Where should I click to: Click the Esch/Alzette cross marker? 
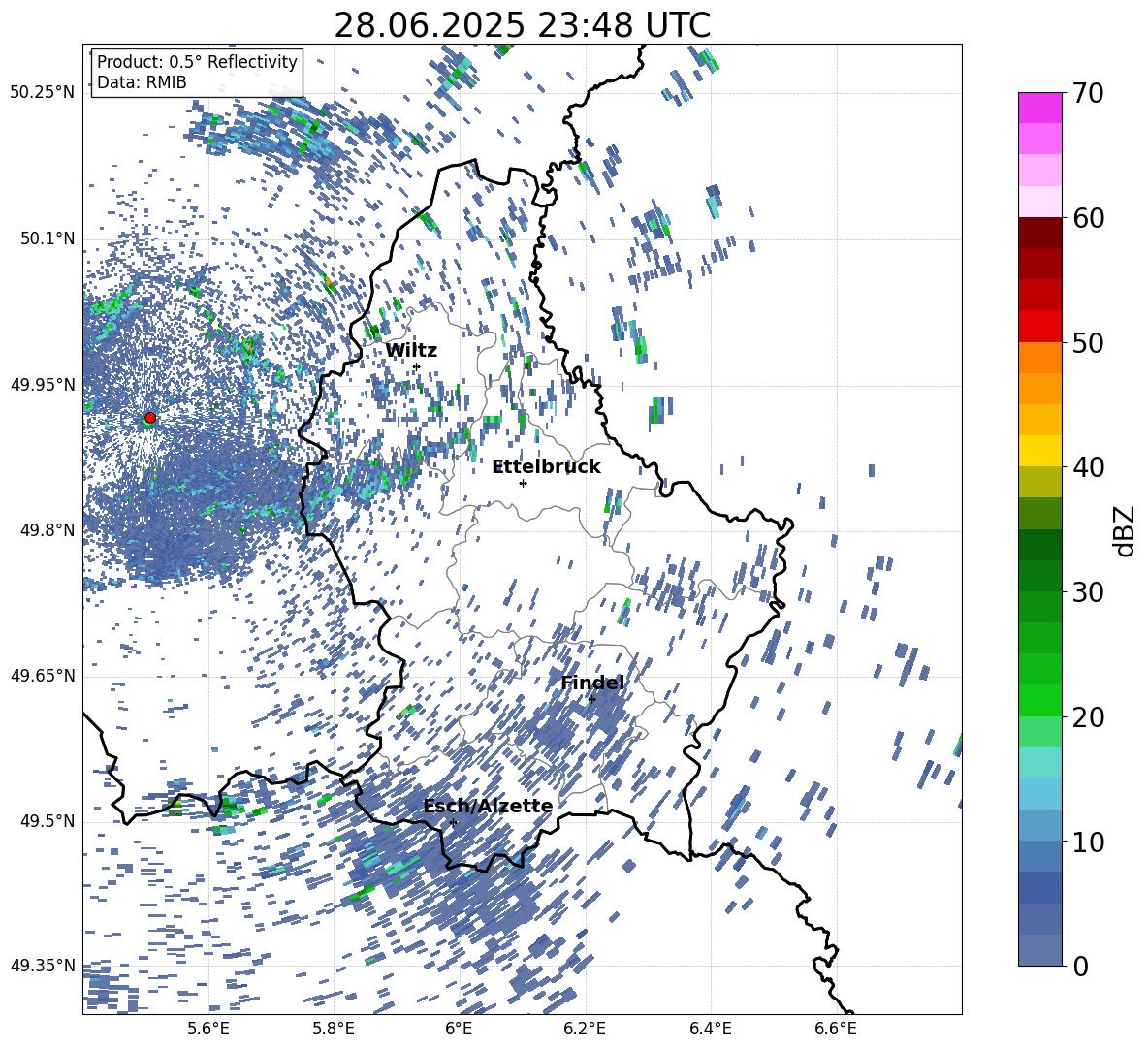click(x=453, y=822)
